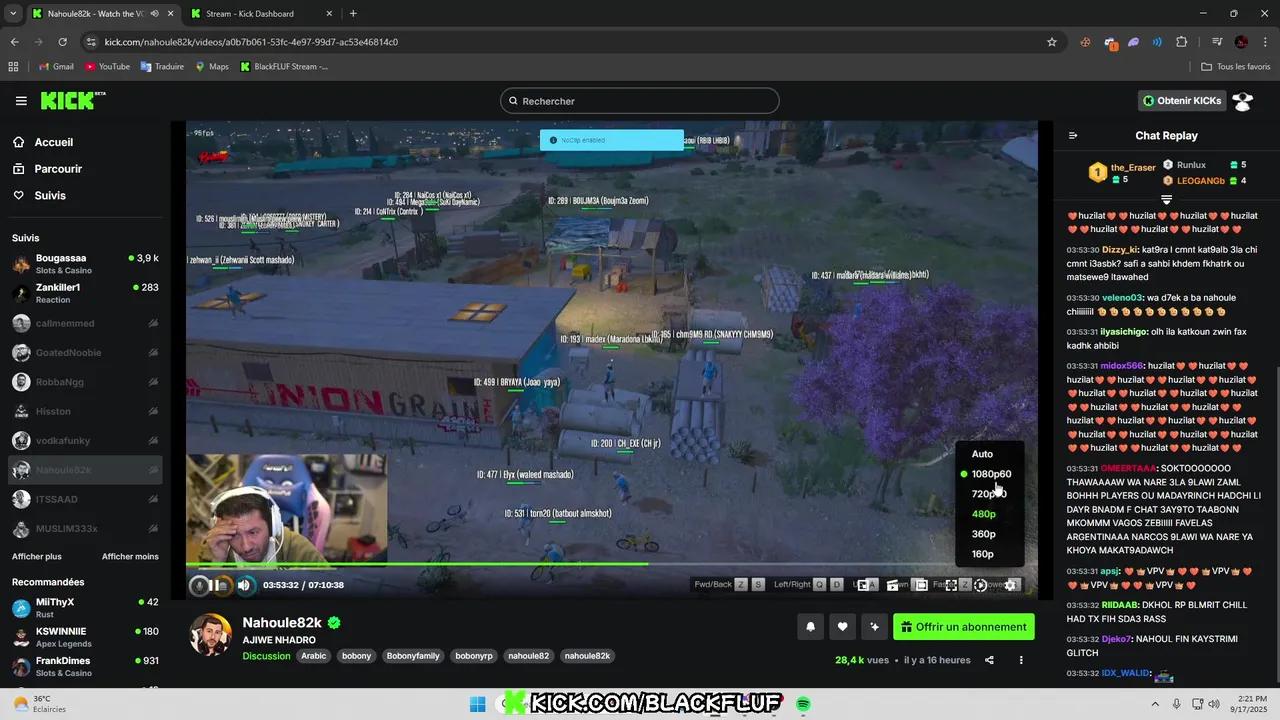Open Spotify from the taskbar
Viewport: 1280px width, 720px height.
tap(803, 704)
